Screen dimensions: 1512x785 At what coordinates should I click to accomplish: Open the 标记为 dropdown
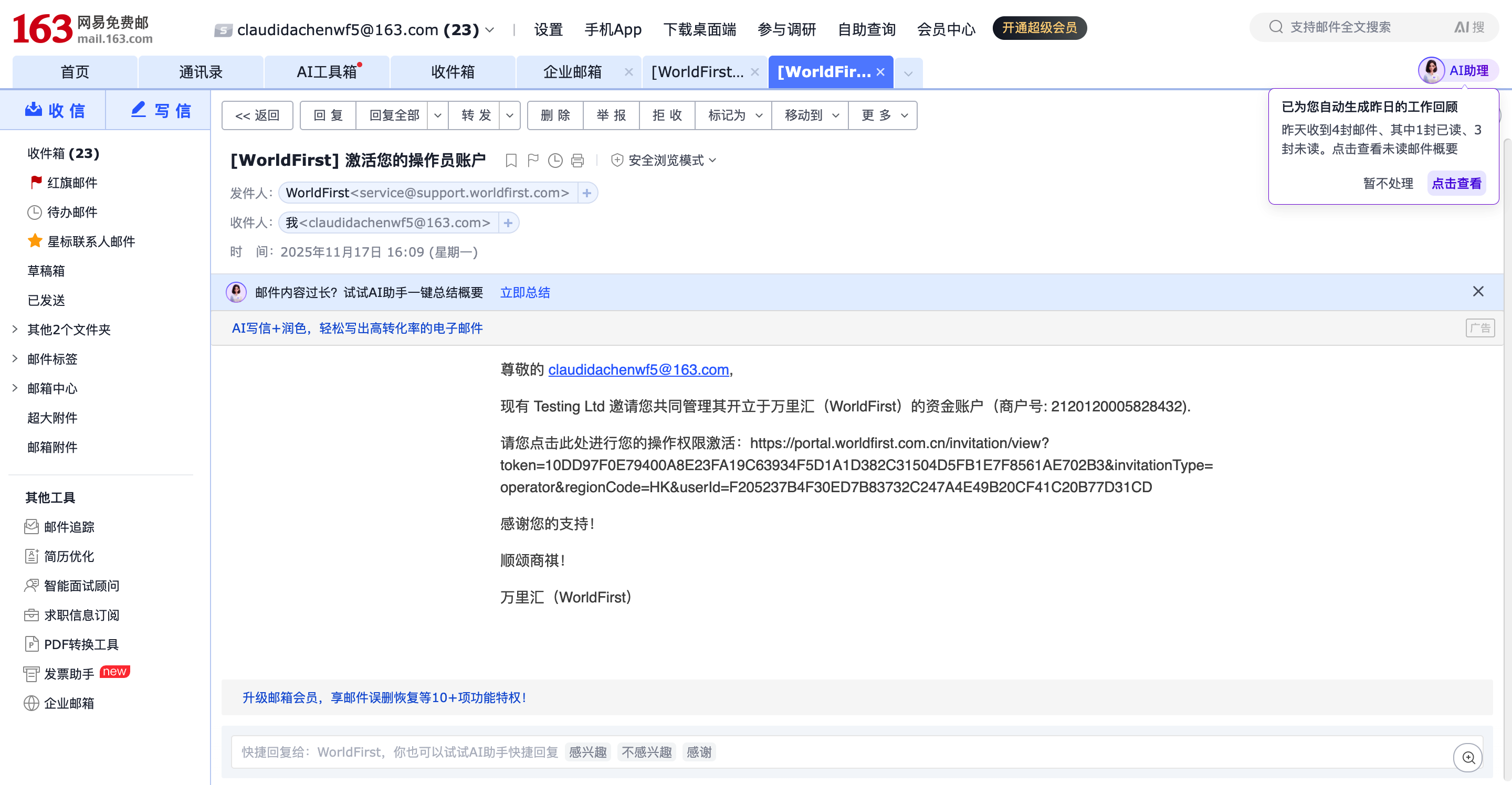click(734, 115)
